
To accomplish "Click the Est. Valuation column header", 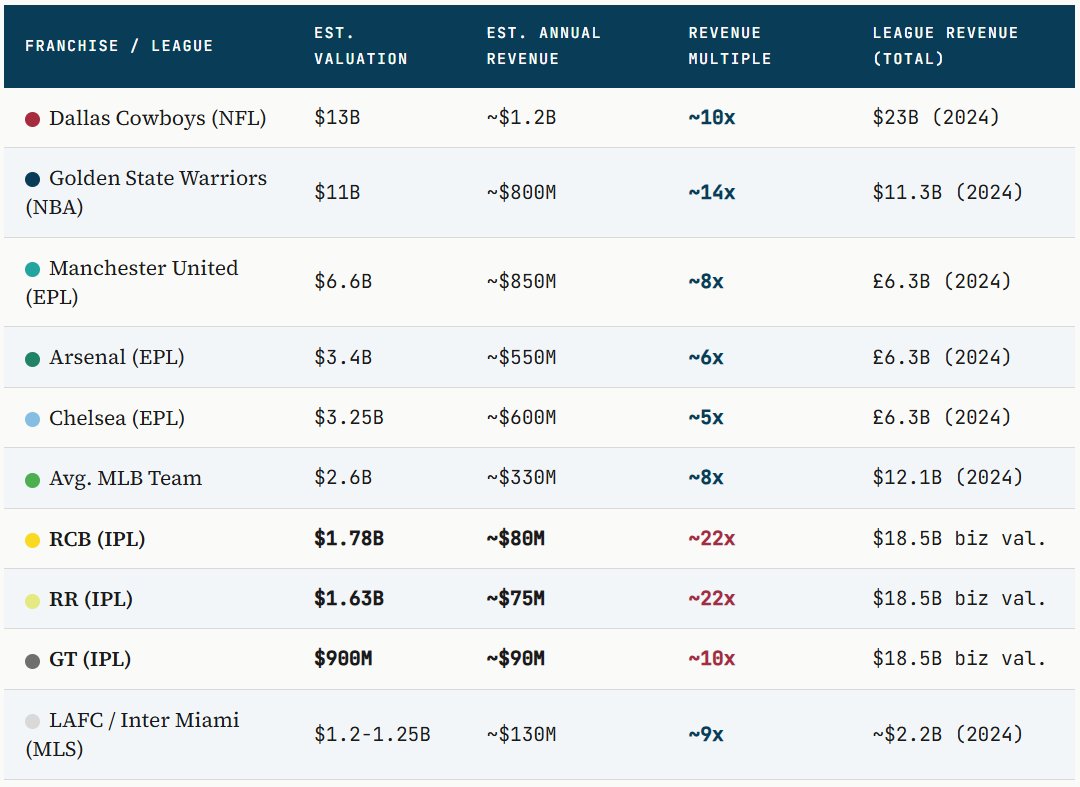I will coord(361,45).
